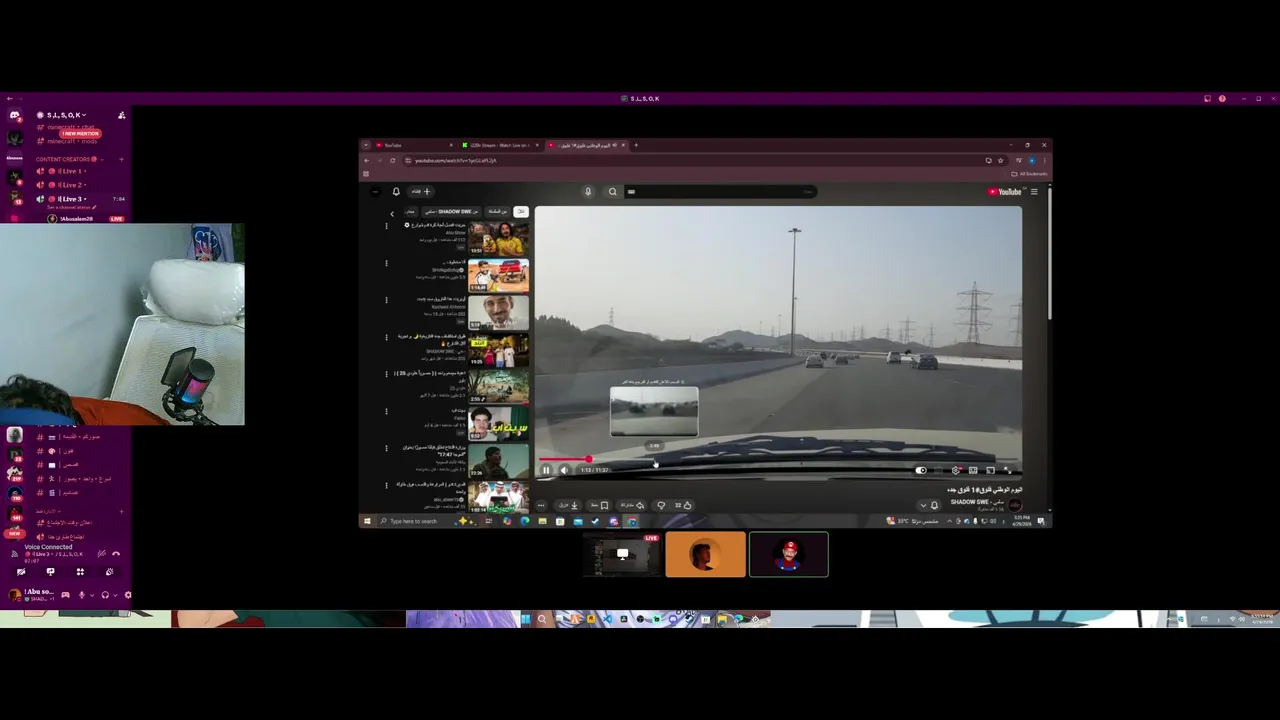Click YouTube notifications bell in shared stream
Screen dimensions: 1280x720
tap(396, 191)
